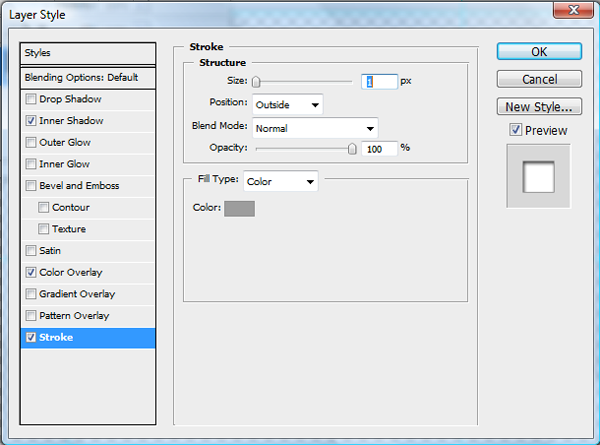Open the Satin settings label

(x=50, y=251)
